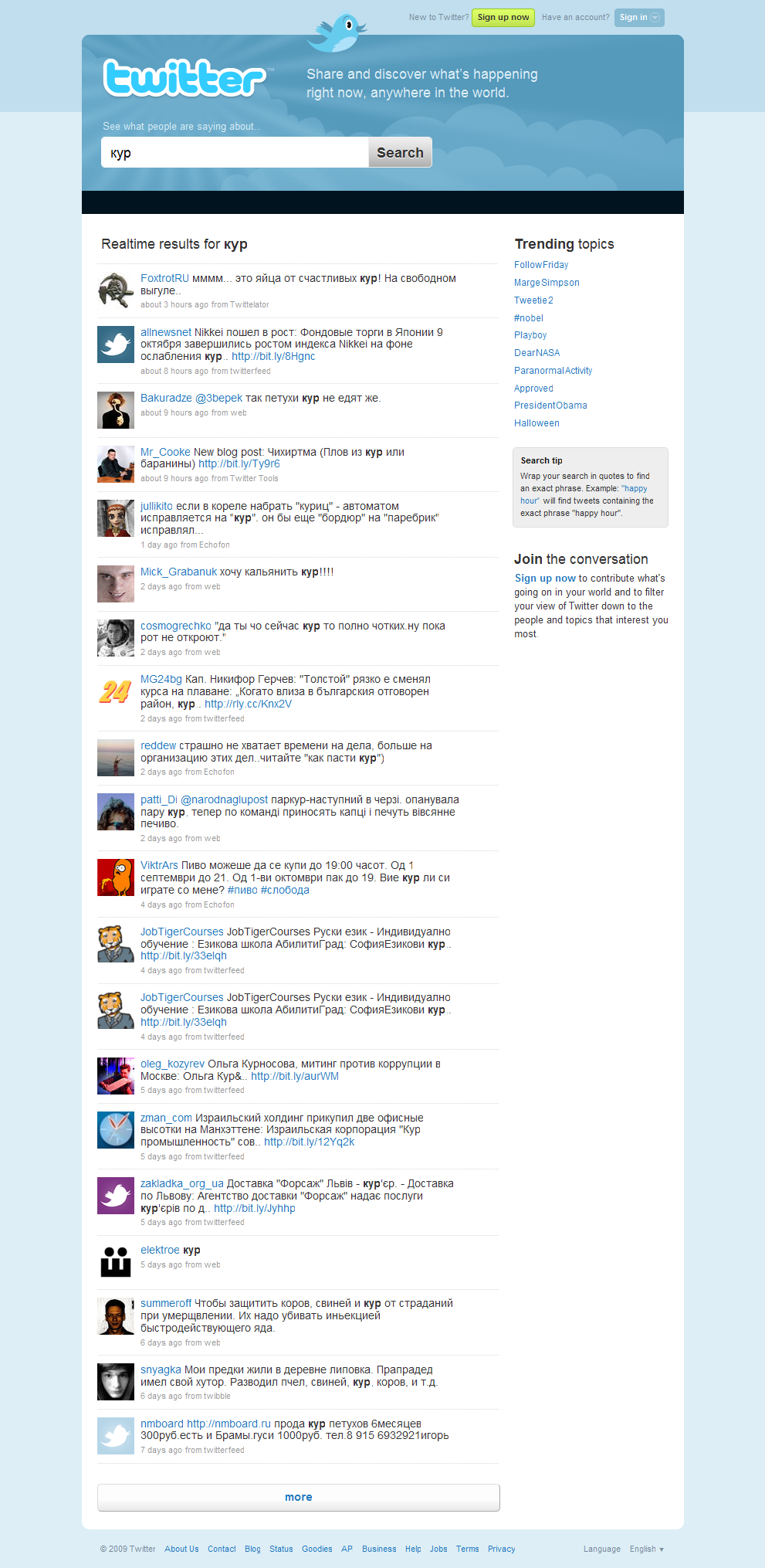Open Playboy trending topic
This screenshot has height=1568, width=765.
click(530, 335)
